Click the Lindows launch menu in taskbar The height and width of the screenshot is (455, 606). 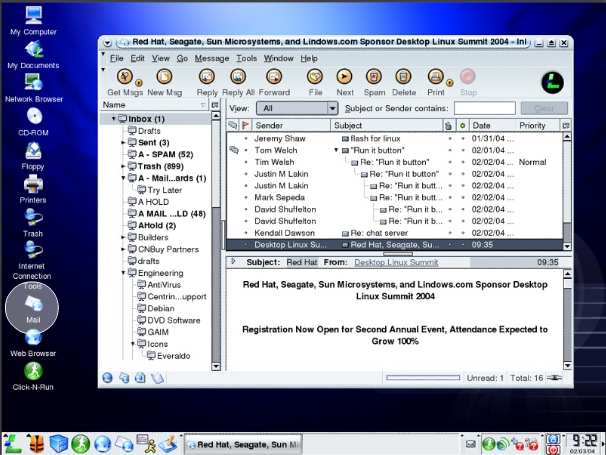click(x=12, y=444)
